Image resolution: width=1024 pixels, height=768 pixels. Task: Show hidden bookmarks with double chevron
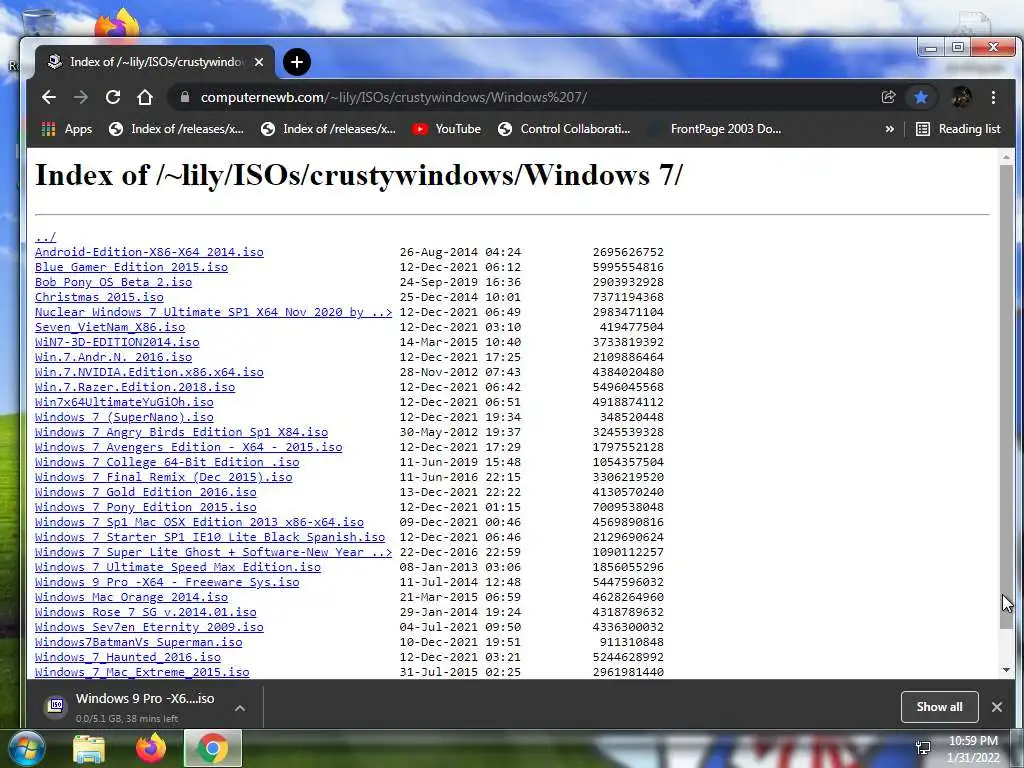(x=889, y=129)
